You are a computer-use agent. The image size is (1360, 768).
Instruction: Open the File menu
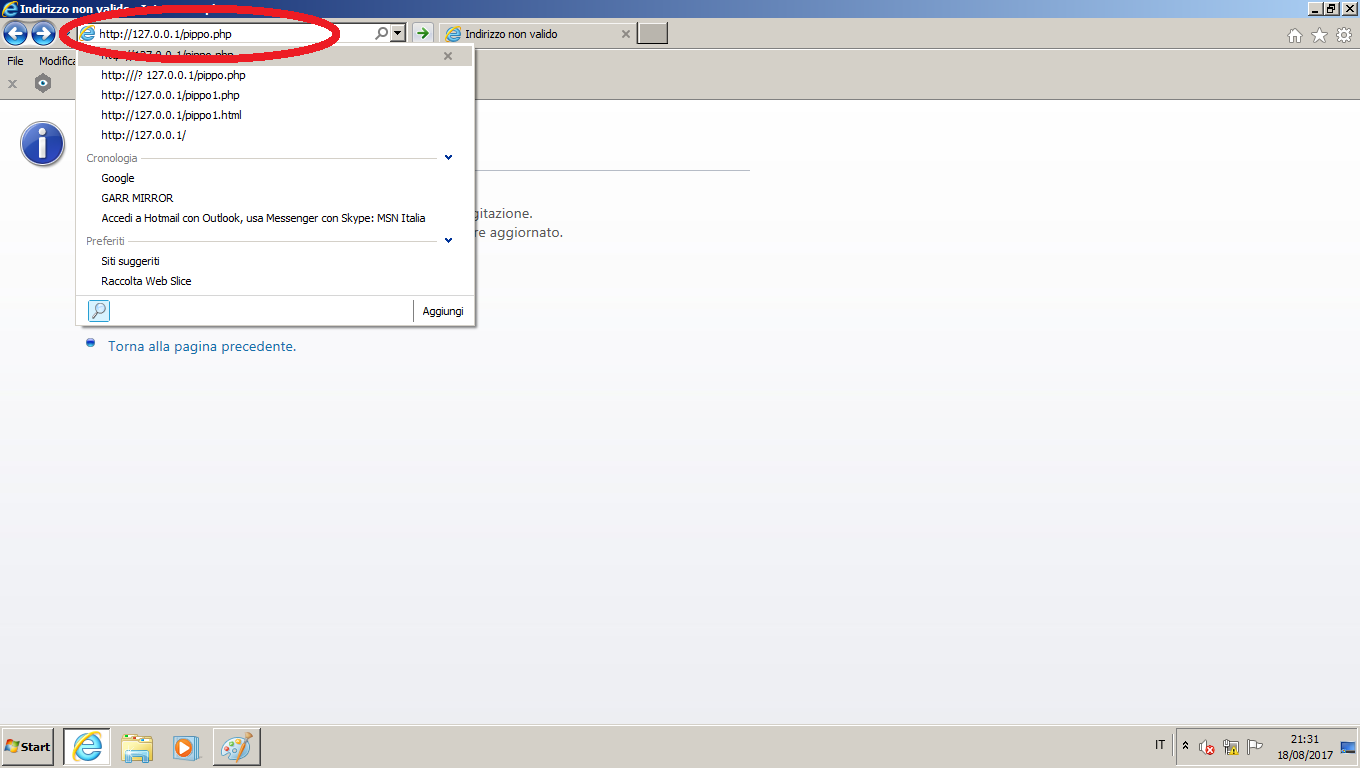click(15, 61)
